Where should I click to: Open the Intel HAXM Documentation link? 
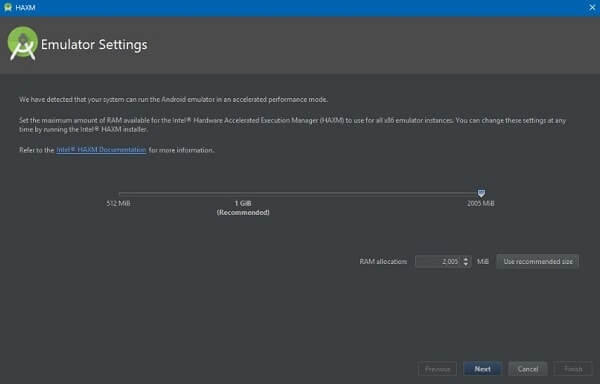[101, 150]
